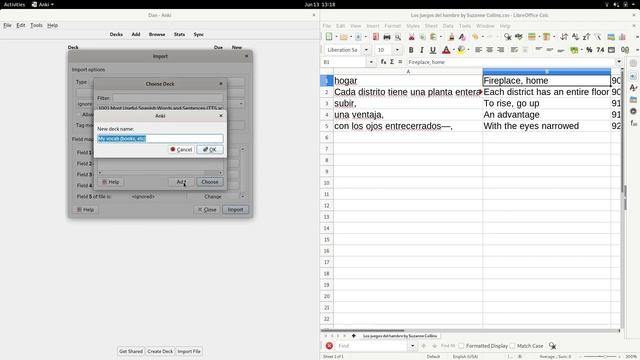The image size is (640, 360).
Task: Click the Sort icon in Calc toolbar
Action: click(564, 37)
